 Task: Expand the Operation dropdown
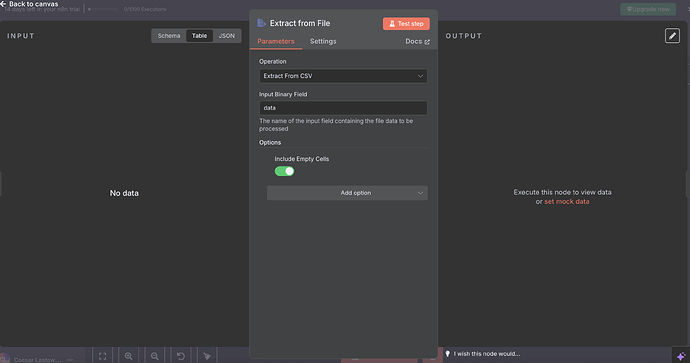pos(343,76)
